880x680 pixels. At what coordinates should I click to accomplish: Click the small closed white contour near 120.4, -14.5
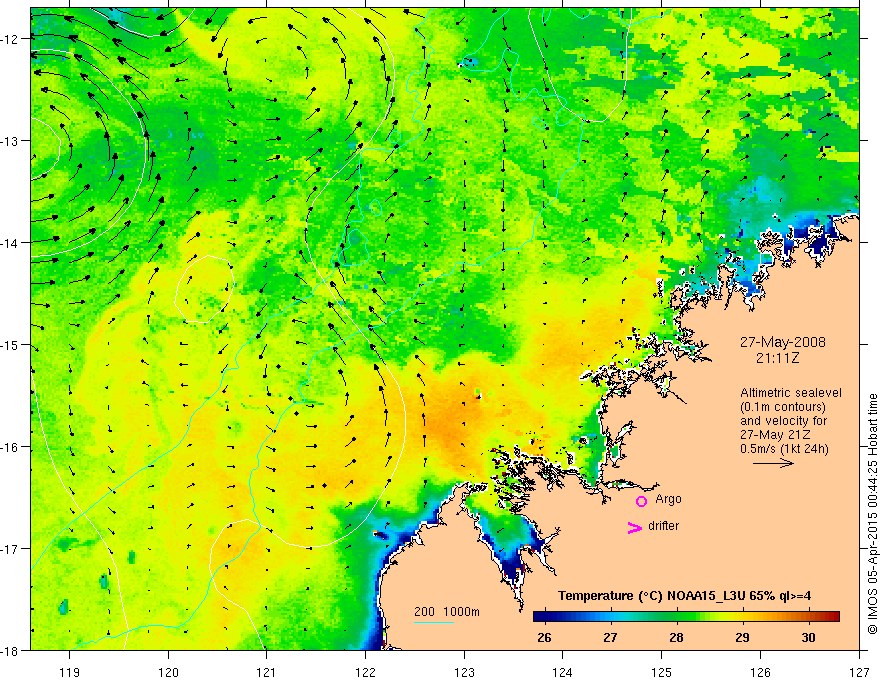pos(204,288)
